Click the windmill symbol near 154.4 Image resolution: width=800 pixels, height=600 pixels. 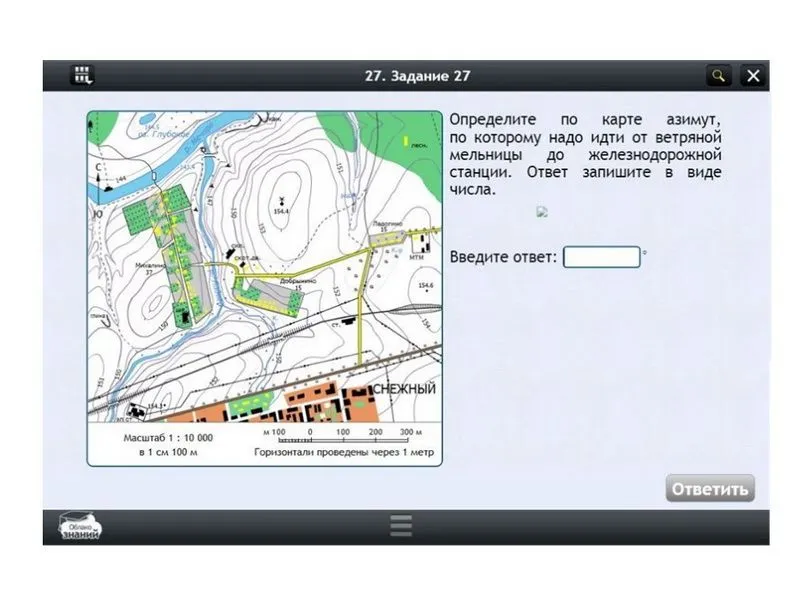click(x=281, y=200)
